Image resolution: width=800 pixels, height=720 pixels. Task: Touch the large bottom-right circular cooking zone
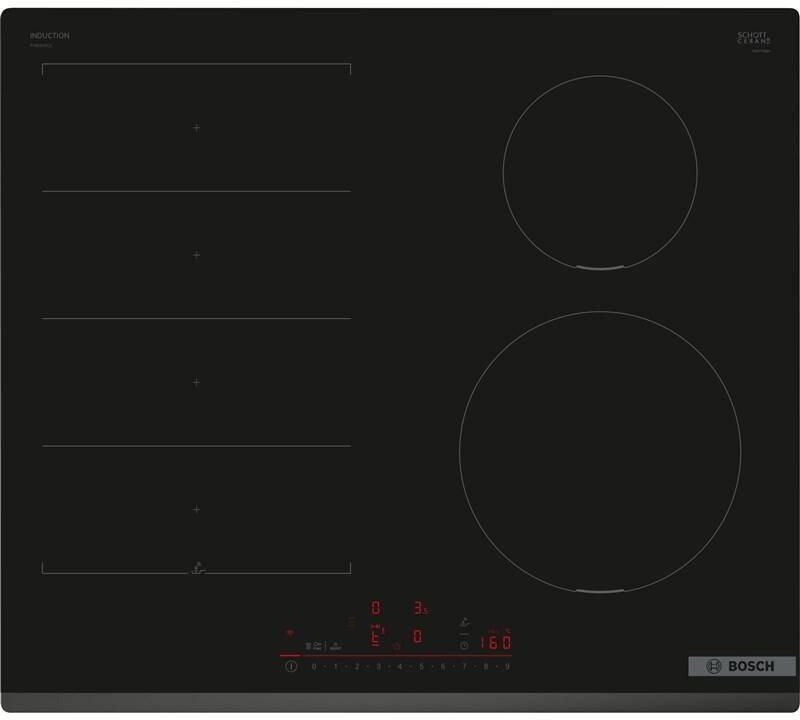[600, 452]
